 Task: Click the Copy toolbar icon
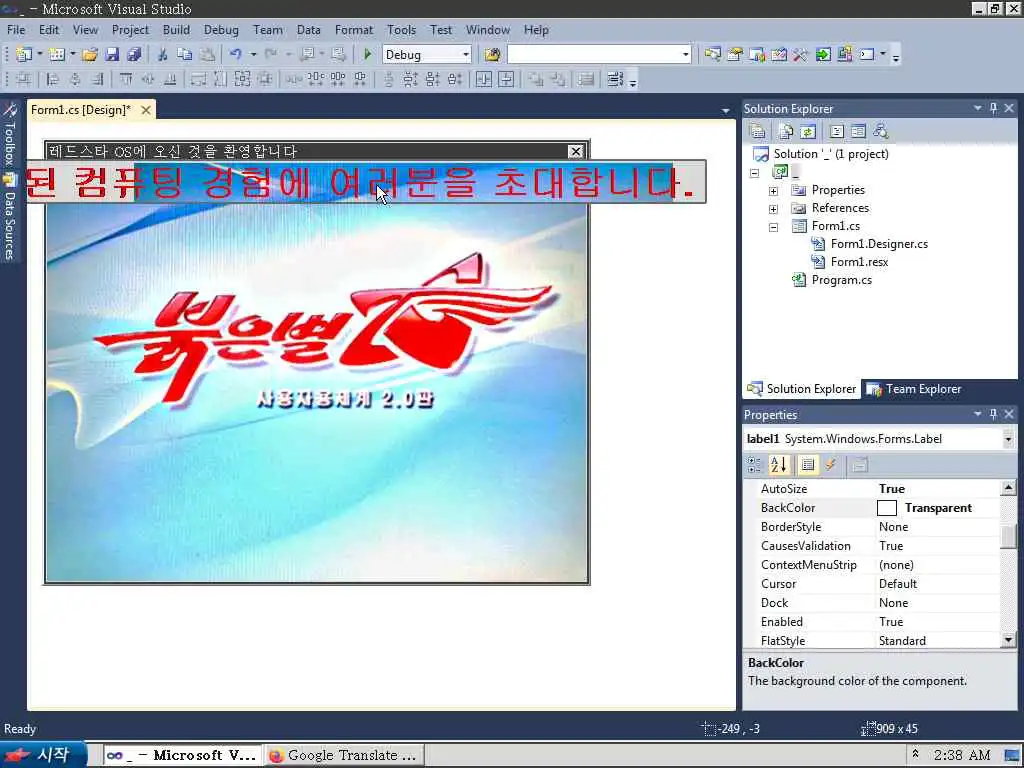tap(185, 55)
